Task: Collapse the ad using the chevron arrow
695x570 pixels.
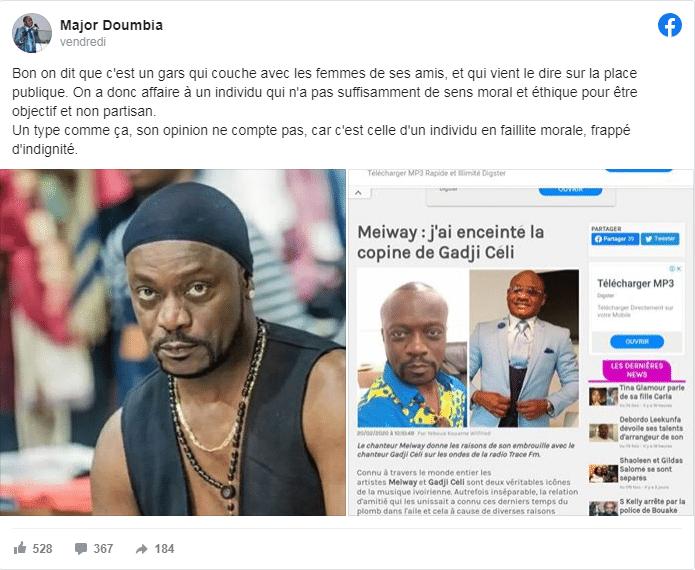Action: tap(359, 193)
